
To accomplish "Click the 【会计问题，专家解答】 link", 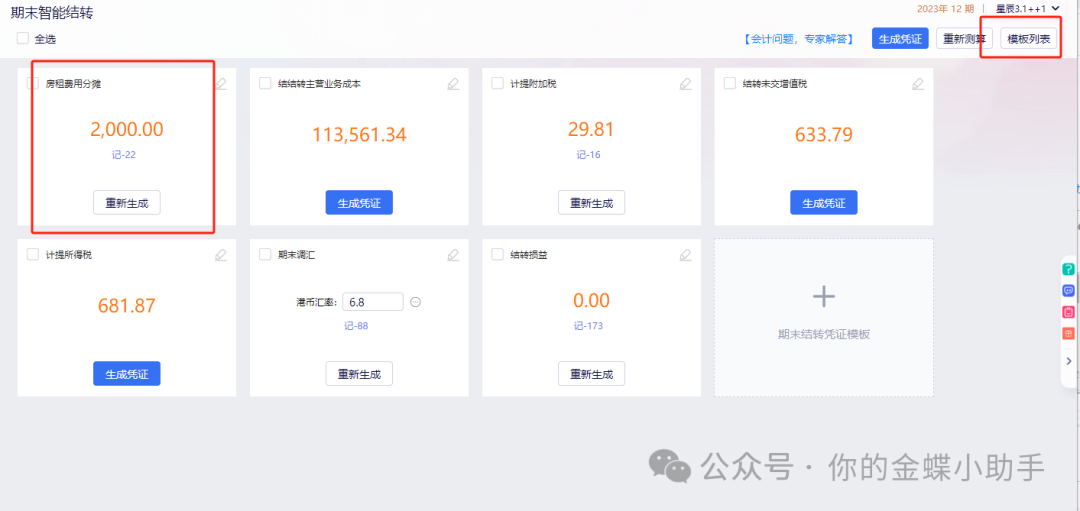I will [798, 39].
